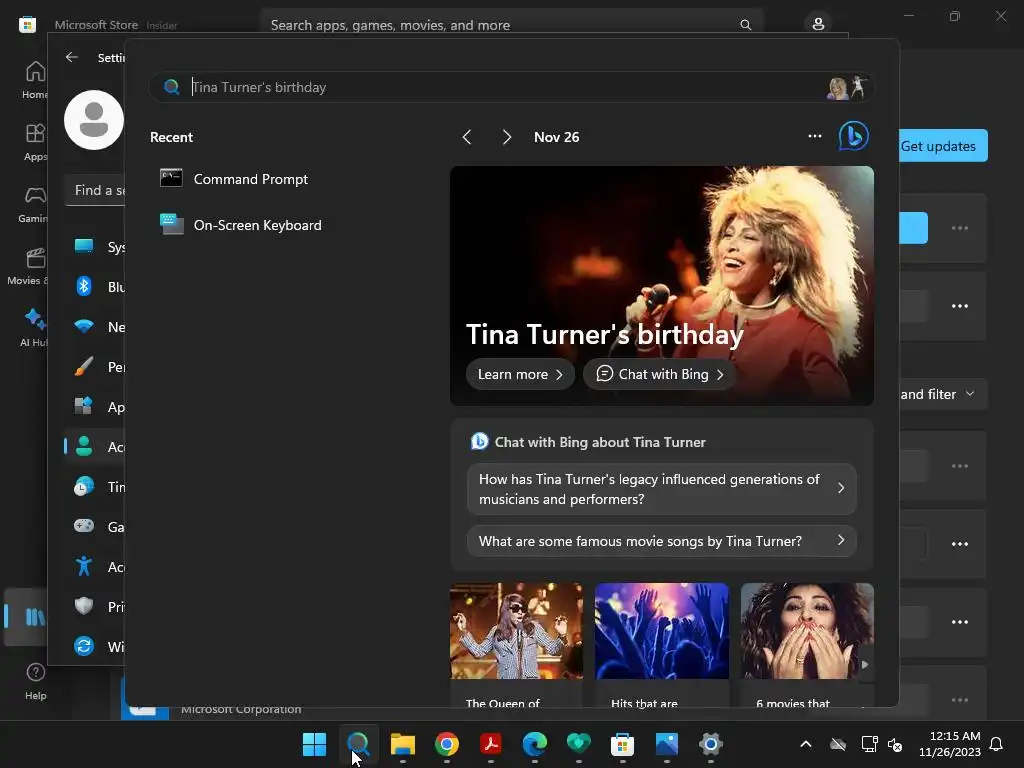Viewport: 1024px width, 768px height.
Task: Open Apps section in Microsoft Store sidebar
Action: [x=35, y=142]
